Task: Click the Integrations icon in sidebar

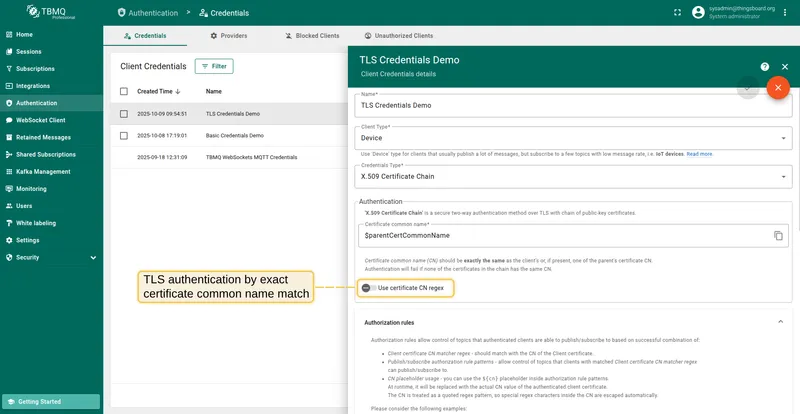Action: 9,86
